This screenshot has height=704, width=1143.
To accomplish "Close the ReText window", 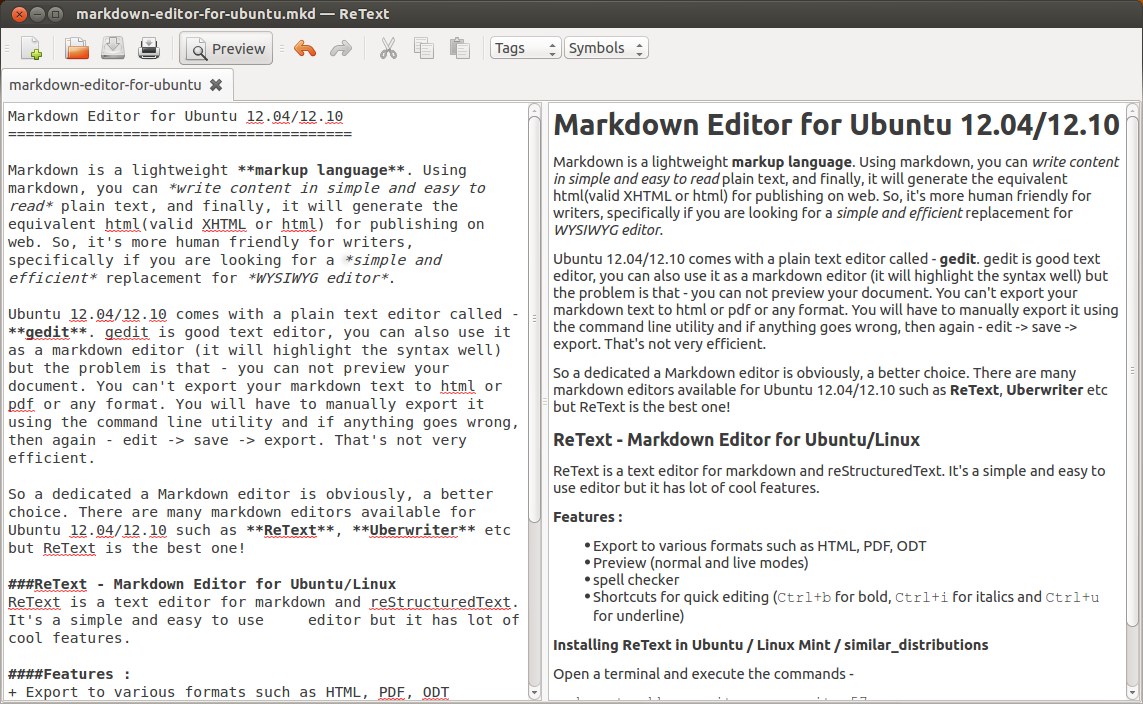I will (x=20, y=14).
